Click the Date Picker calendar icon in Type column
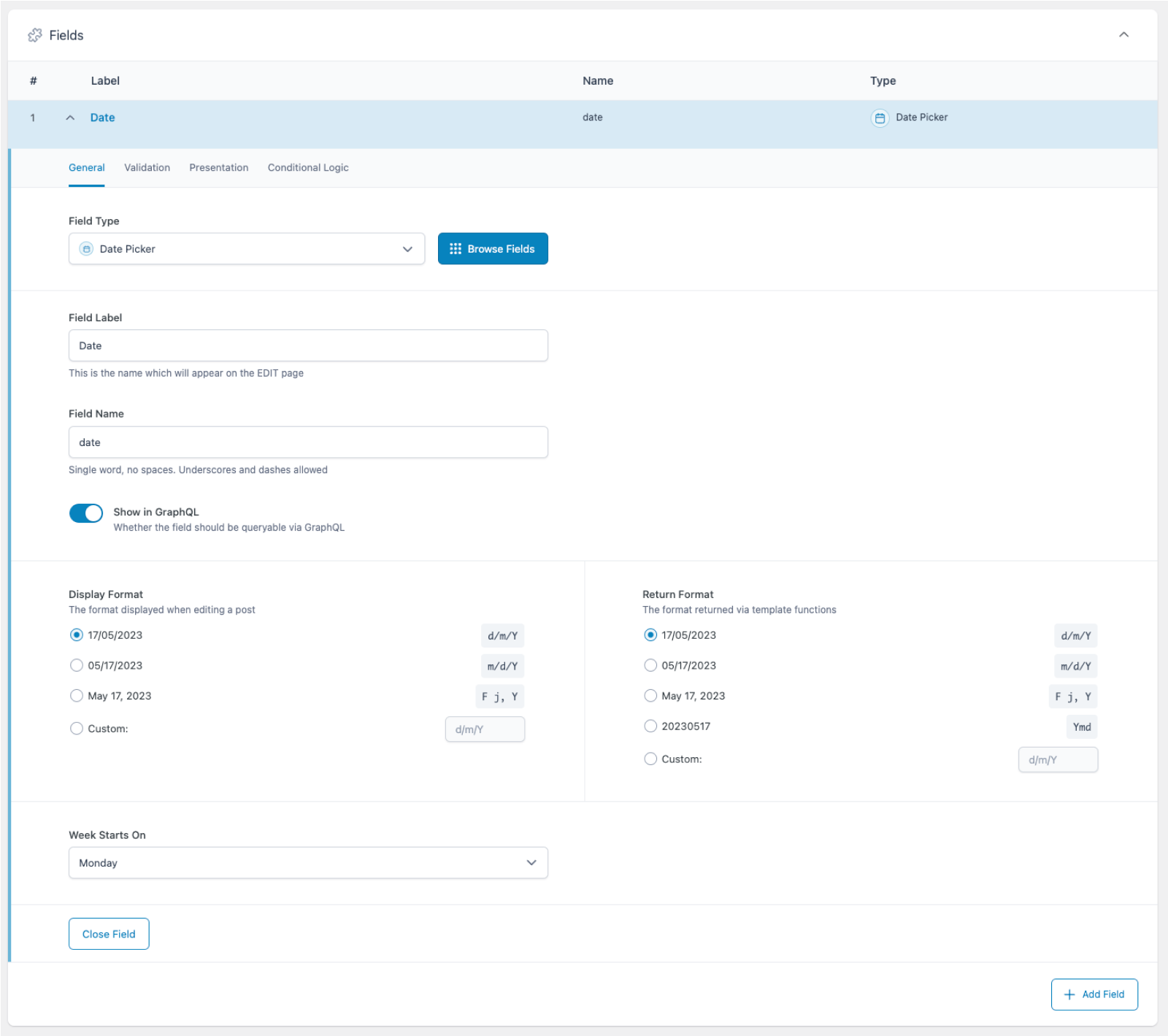The image size is (1168, 1036). pyautogui.click(x=879, y=117)
